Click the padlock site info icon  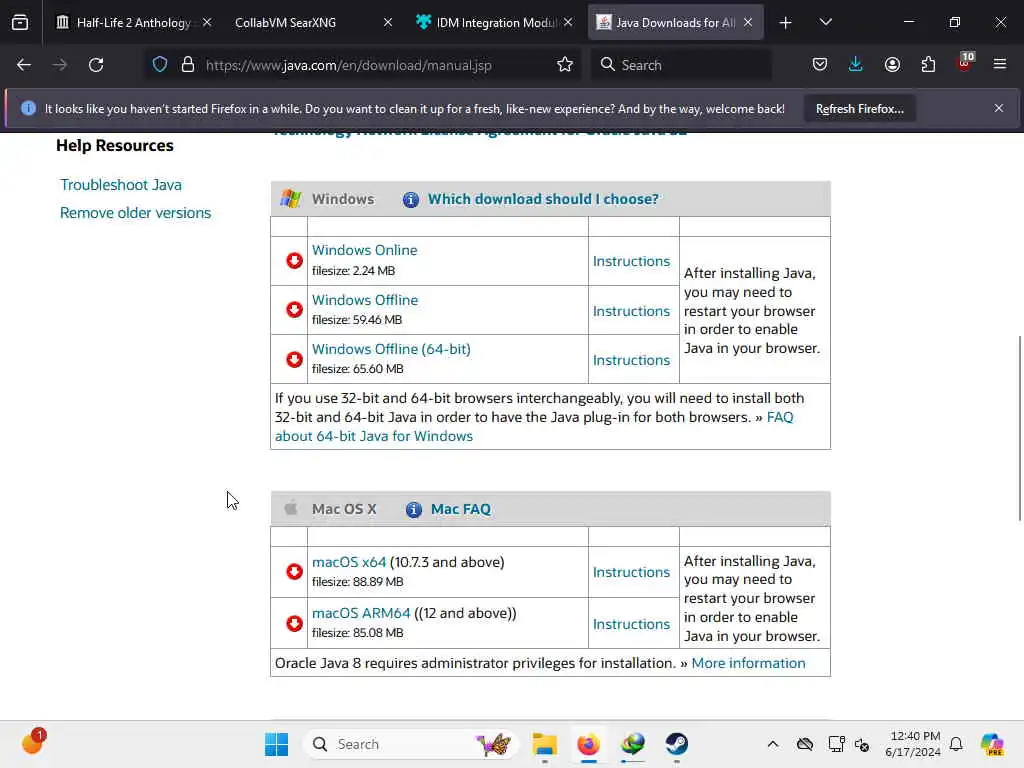[x=188, y=65]
